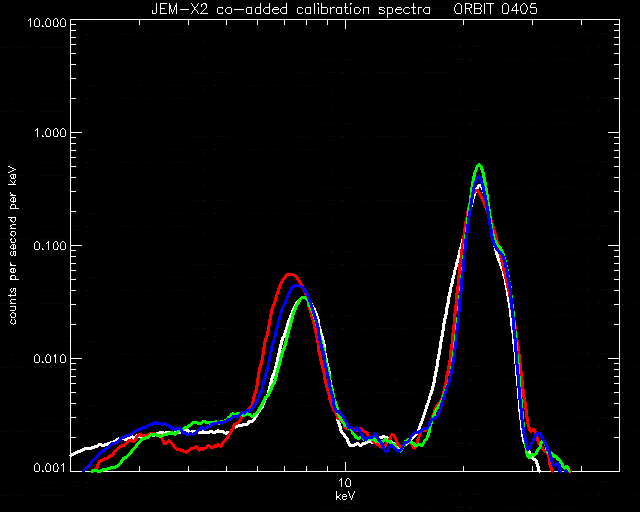Click the blue small bump after right peak

click(x=539, y=434)
